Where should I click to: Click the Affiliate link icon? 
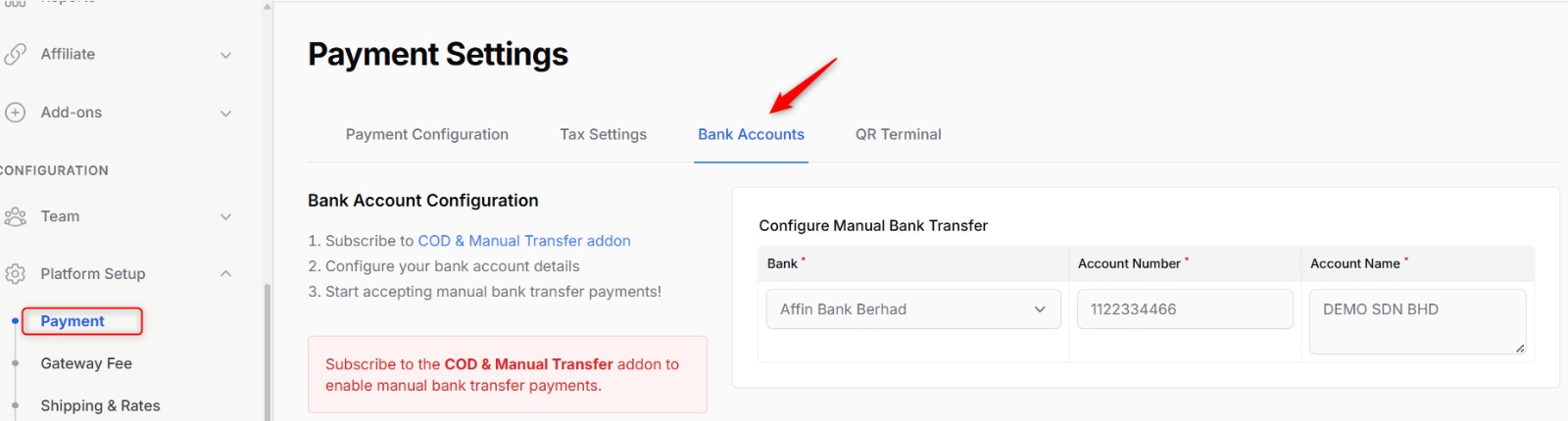tap(15, 54)
